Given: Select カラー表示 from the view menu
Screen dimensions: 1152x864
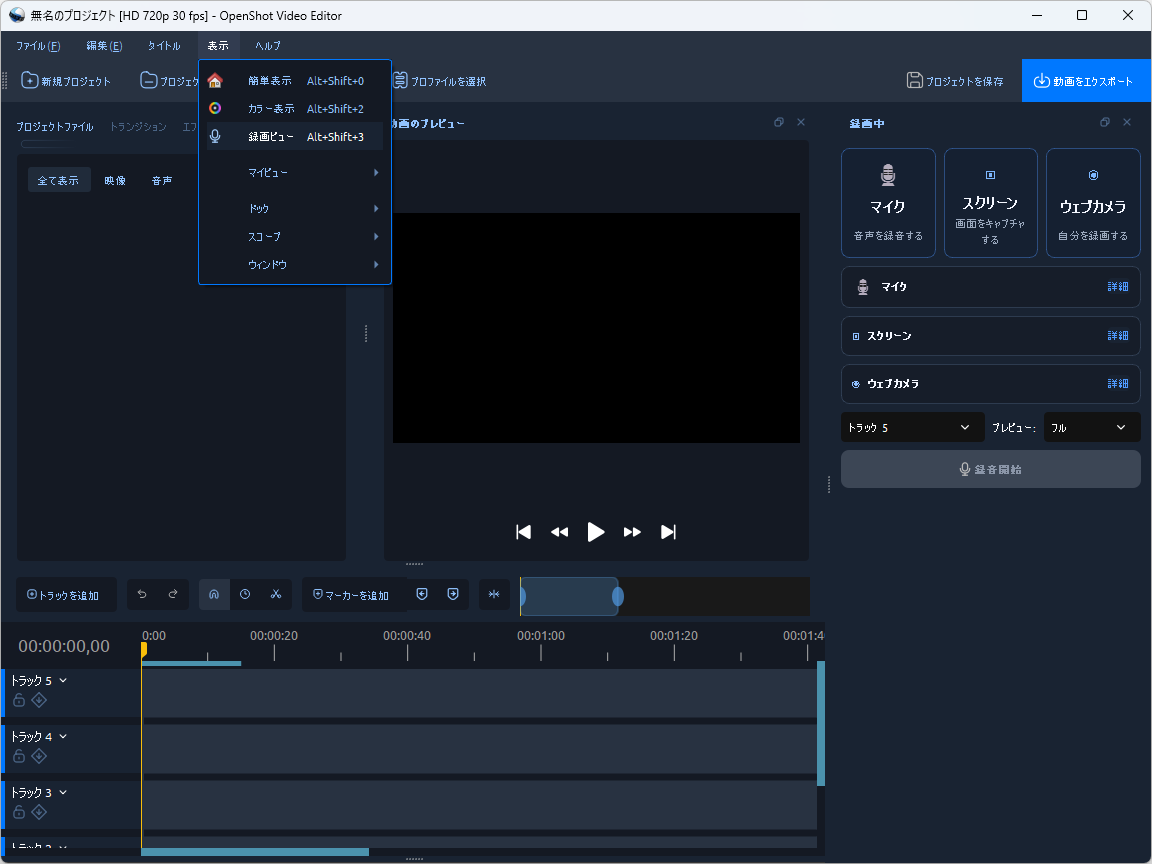Looking at the screenshot, I should (x=295, y=109).
